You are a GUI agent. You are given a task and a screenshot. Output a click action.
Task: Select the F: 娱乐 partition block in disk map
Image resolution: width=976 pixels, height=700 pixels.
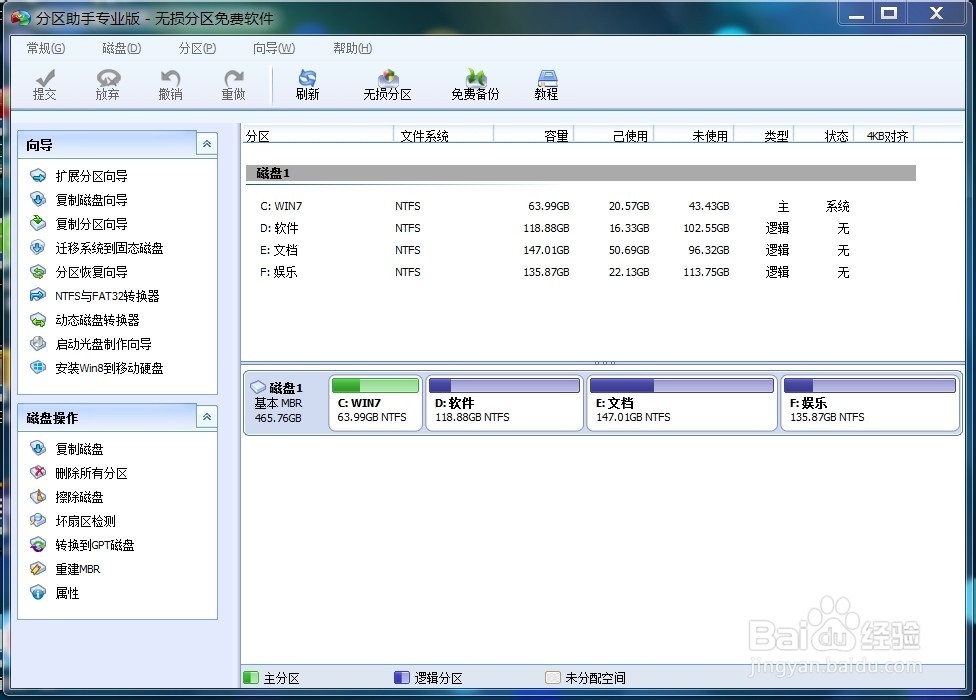click(x=870, y=403)
